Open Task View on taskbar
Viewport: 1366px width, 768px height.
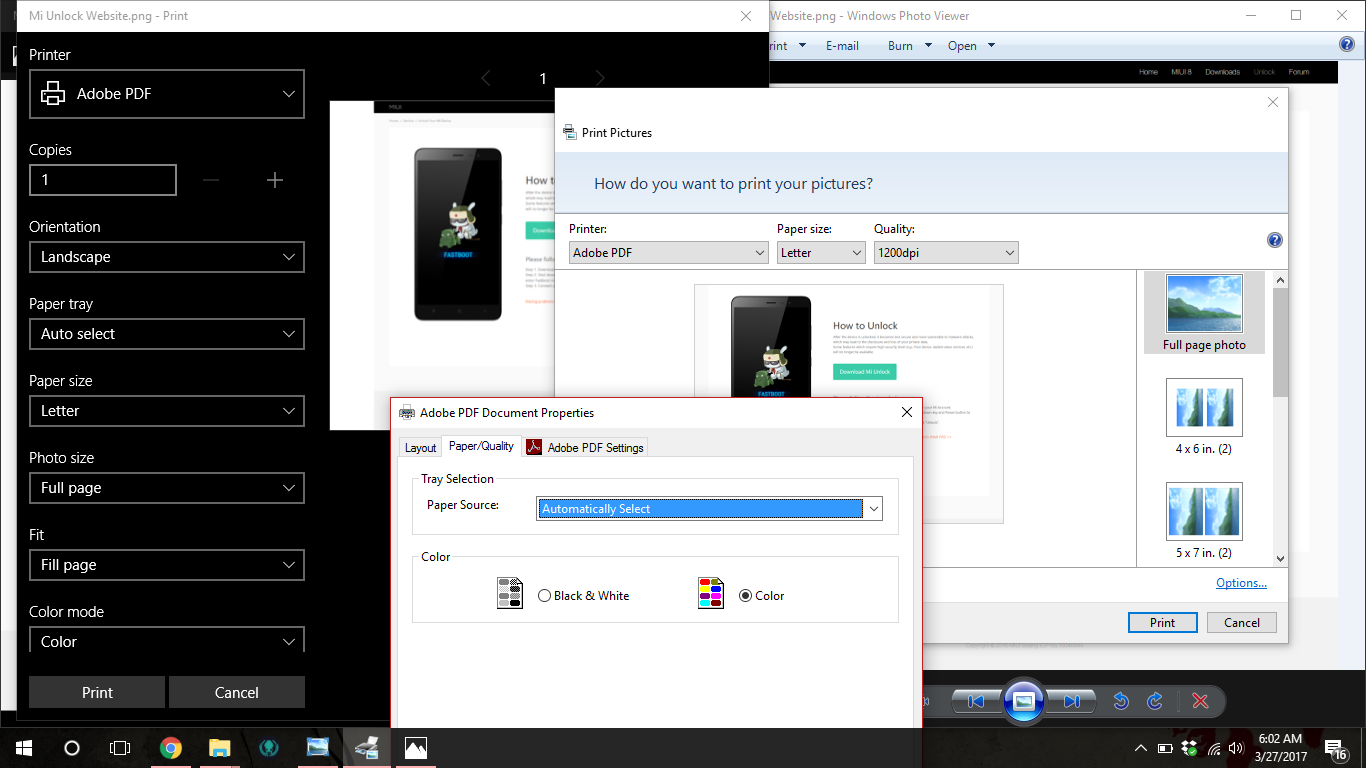[120, 747]
